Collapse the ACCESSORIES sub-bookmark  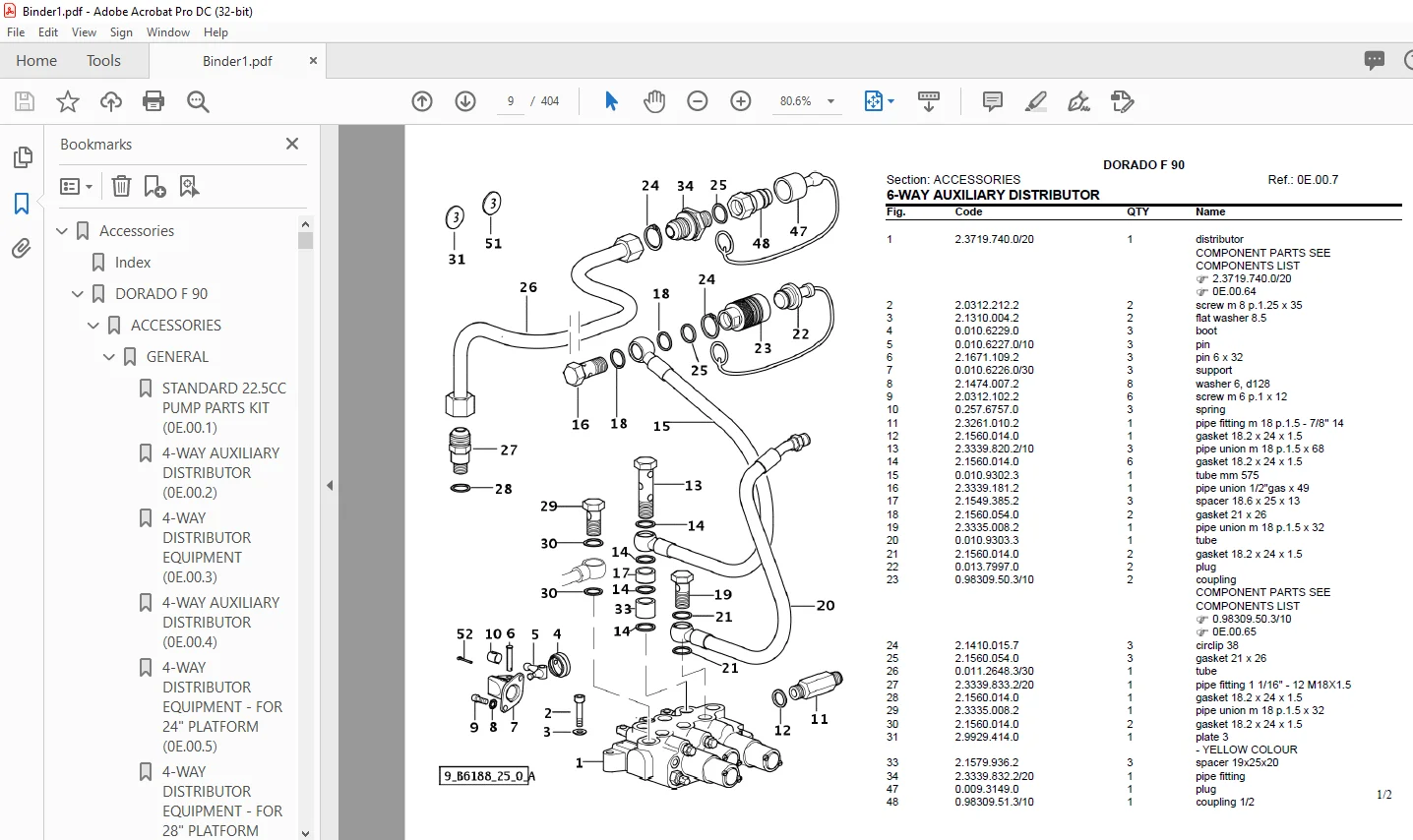(x=94, y=326)
